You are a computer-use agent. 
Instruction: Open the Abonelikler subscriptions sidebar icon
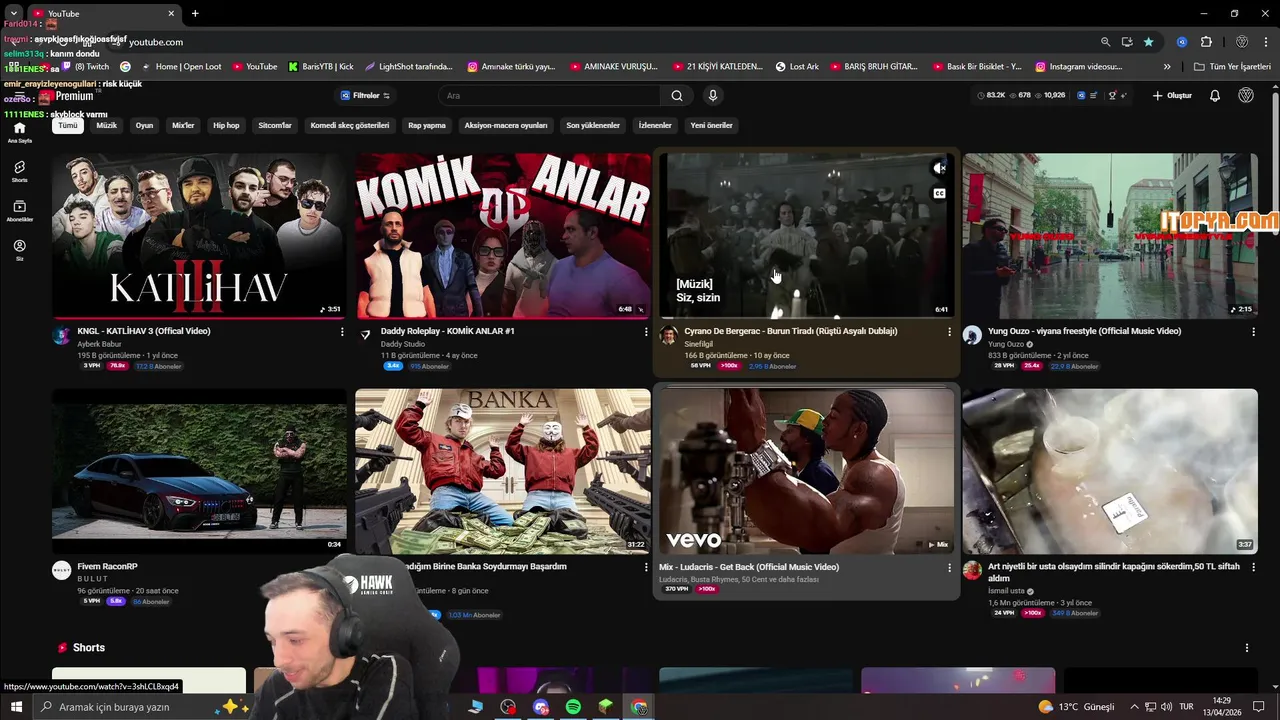click(19, 210)
